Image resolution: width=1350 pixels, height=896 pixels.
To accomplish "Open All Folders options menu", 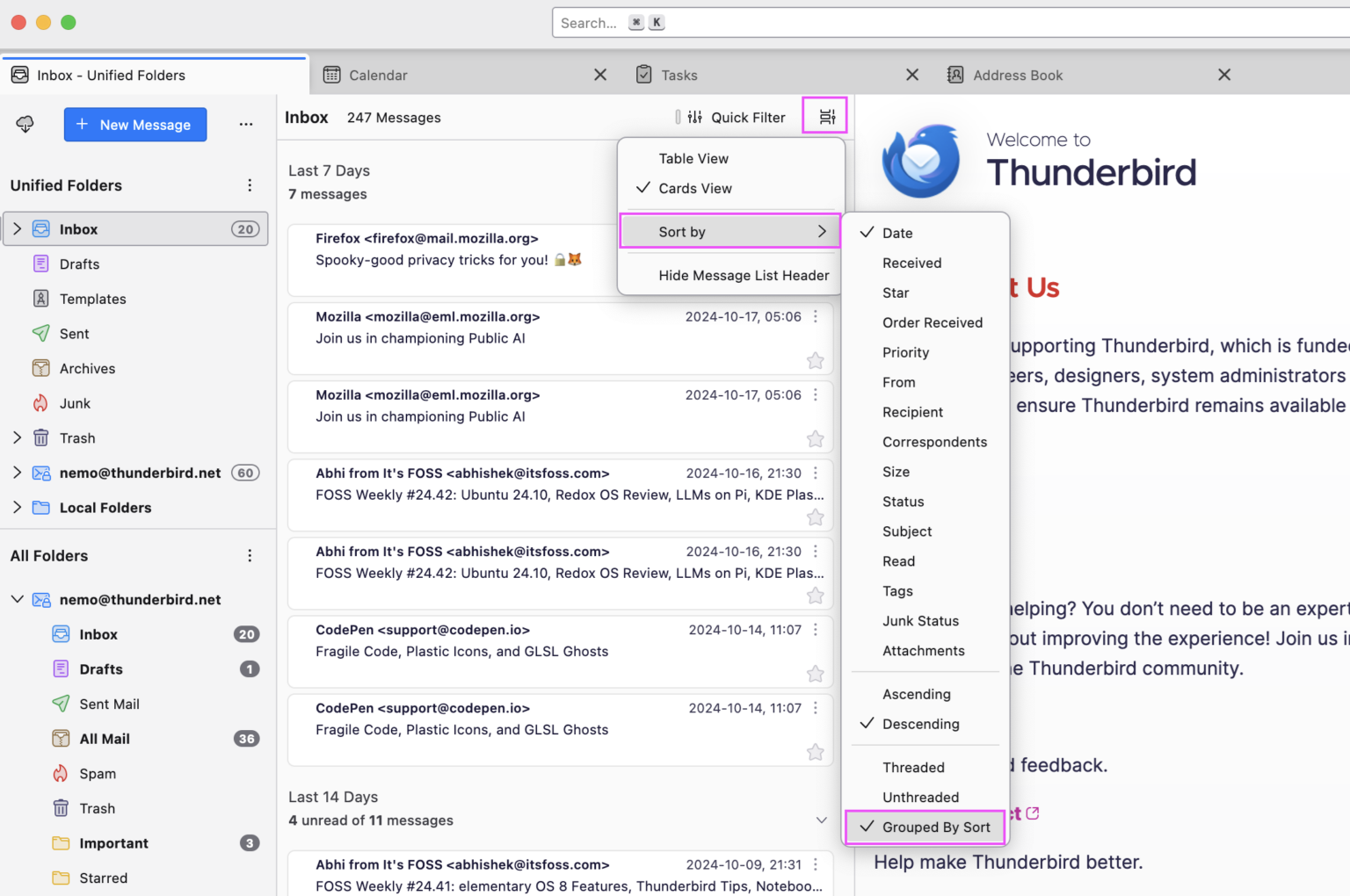I will pyautogui.click(x=250, y=556).
